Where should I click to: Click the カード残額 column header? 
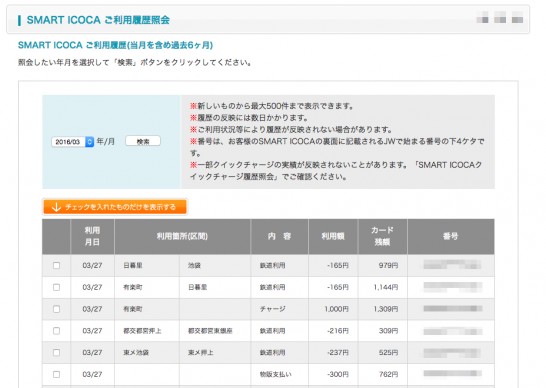(382, 236)
